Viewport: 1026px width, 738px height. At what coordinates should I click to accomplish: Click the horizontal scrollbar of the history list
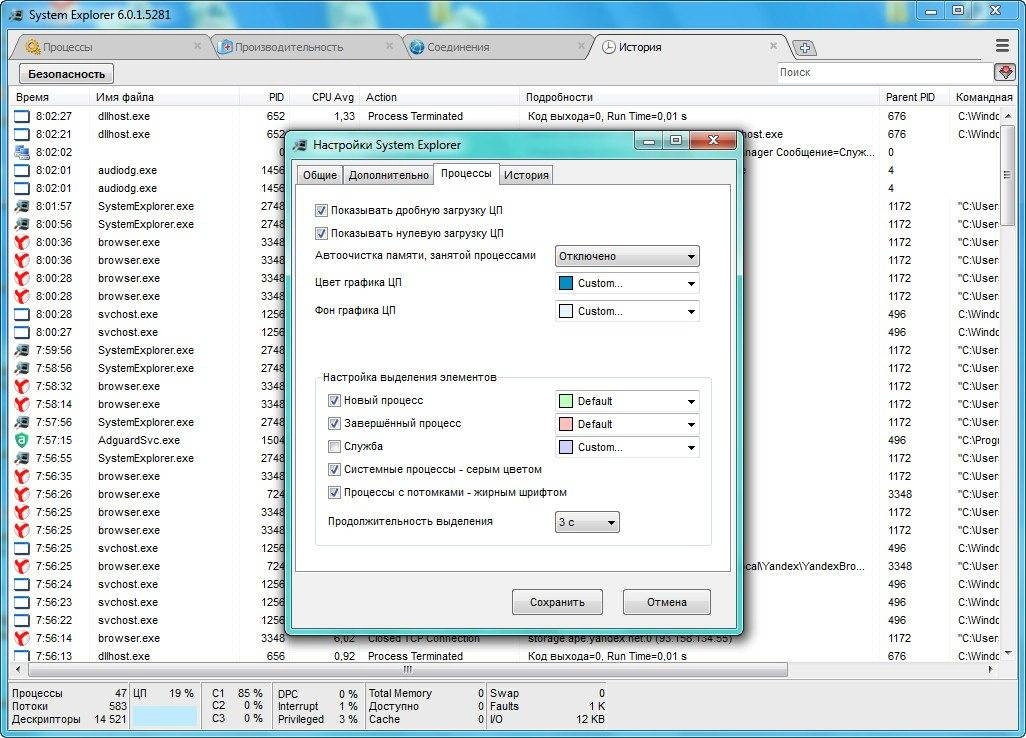407,670
